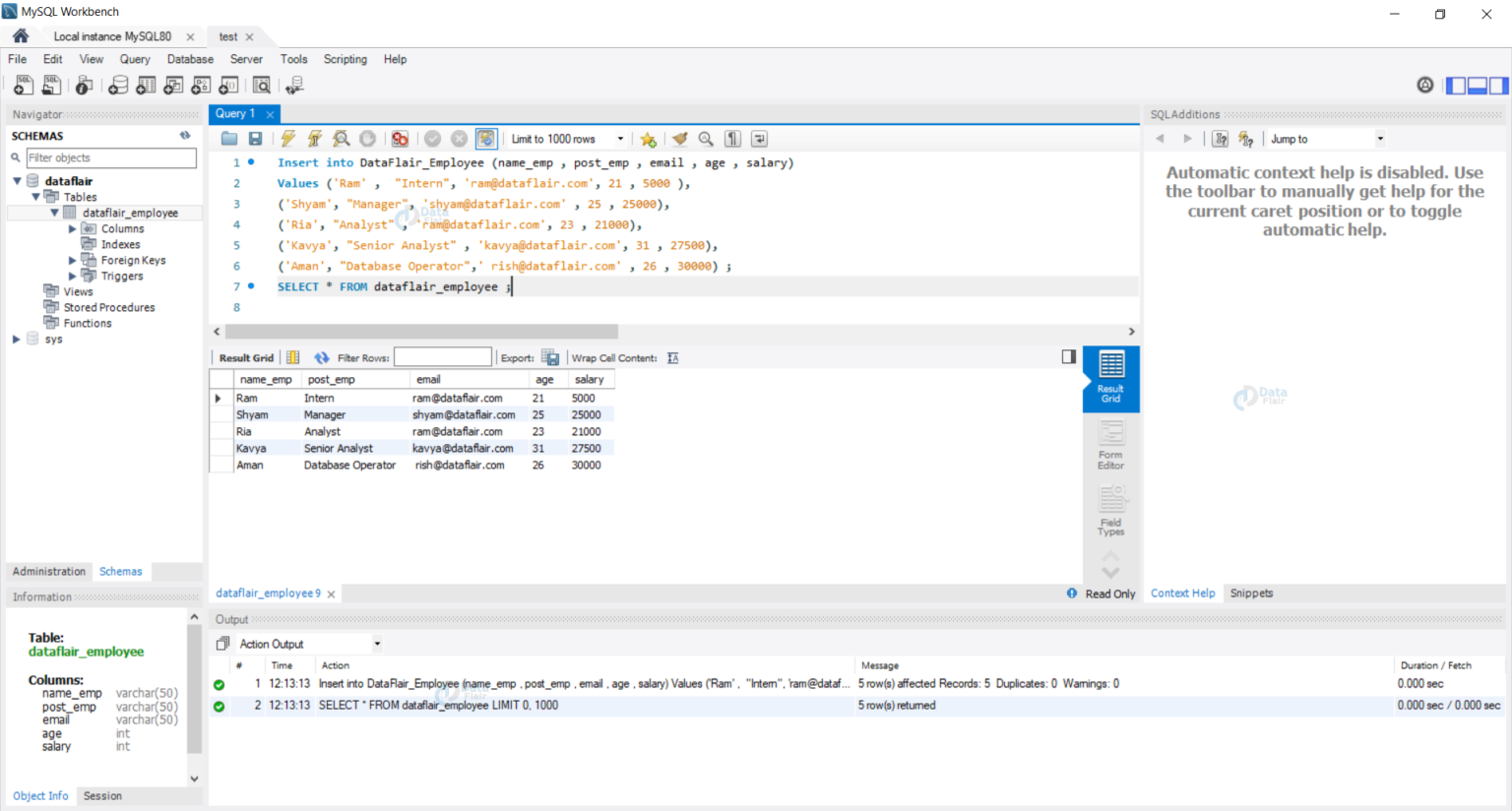Image resolution: width=1512 pixels, height=811 pixels.
Task: Toggle wrap cell content icon
Action: pyautogui.click(x=672, y=357)
